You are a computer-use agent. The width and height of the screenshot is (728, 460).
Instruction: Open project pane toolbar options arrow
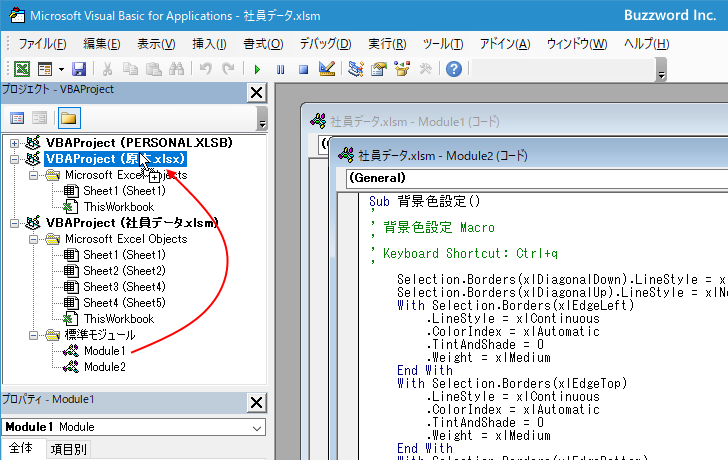click(x=262, y=119)
